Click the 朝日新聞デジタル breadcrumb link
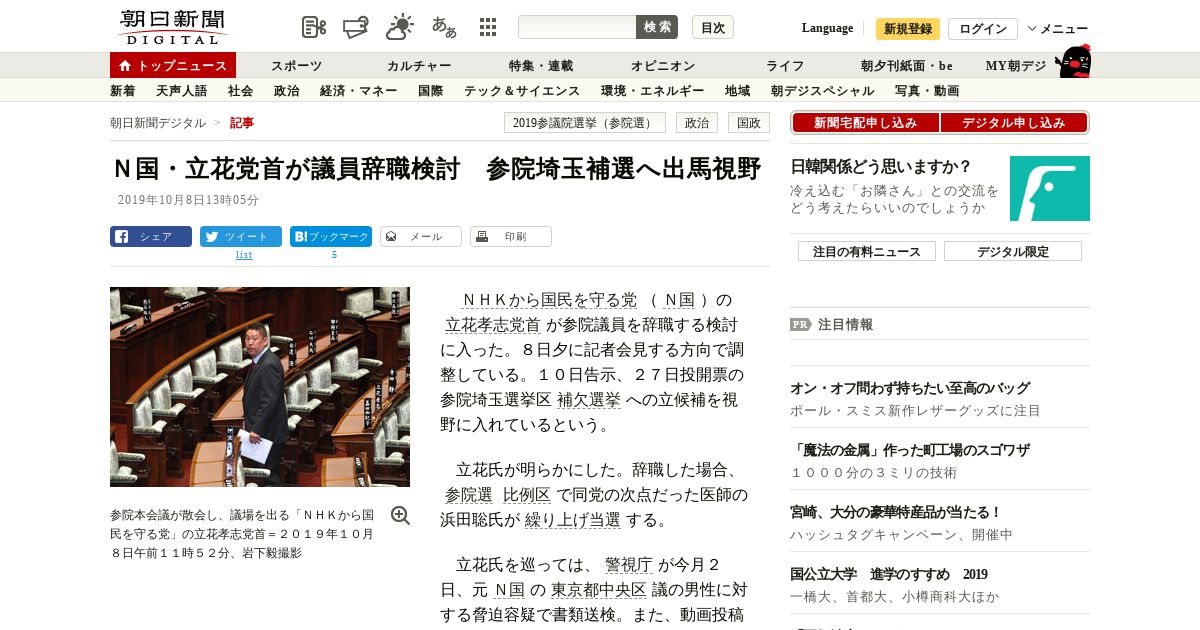This screenshot has height=630, width=1200. point(158,123)
